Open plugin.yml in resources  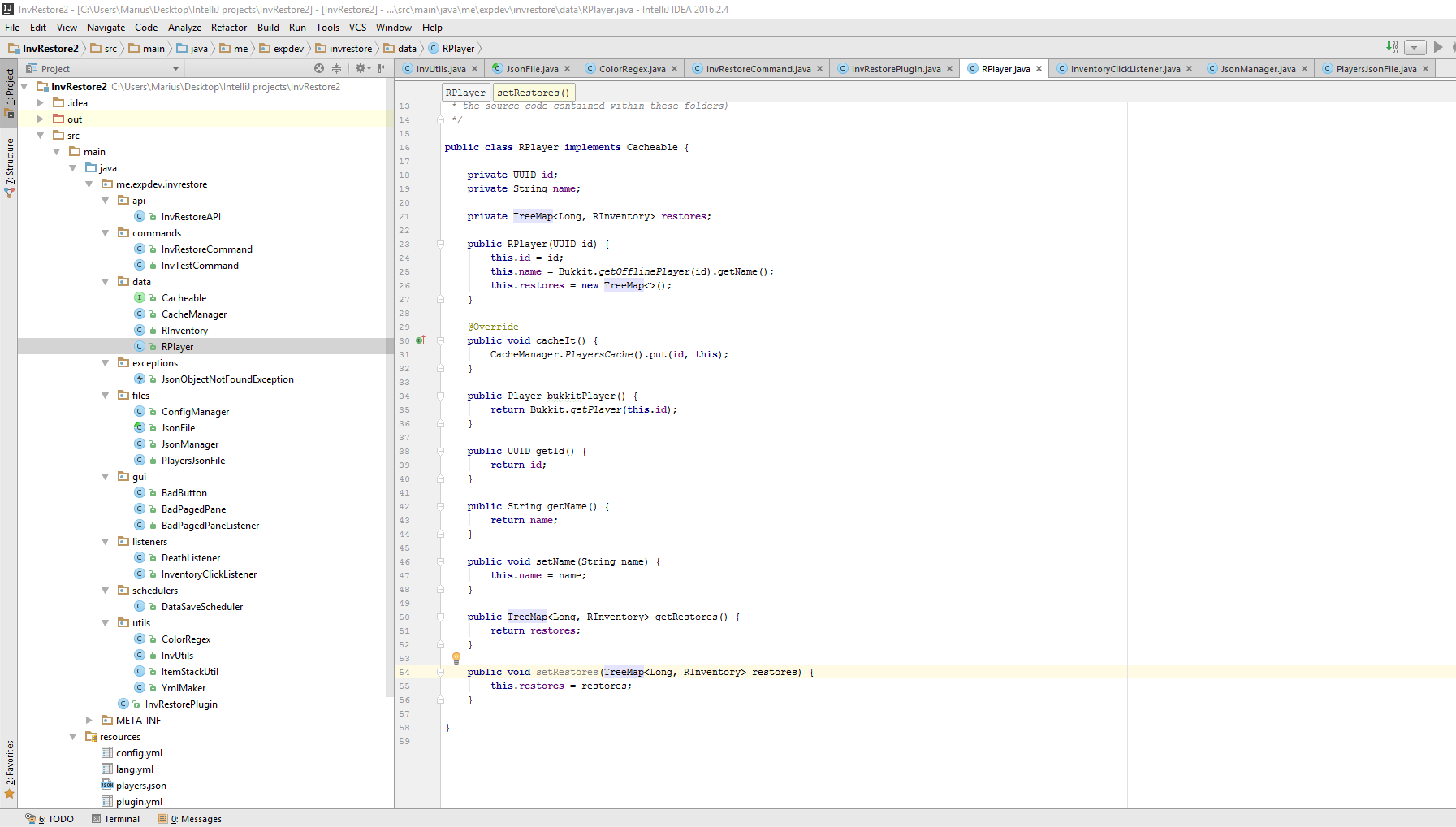tap(139, 801)
